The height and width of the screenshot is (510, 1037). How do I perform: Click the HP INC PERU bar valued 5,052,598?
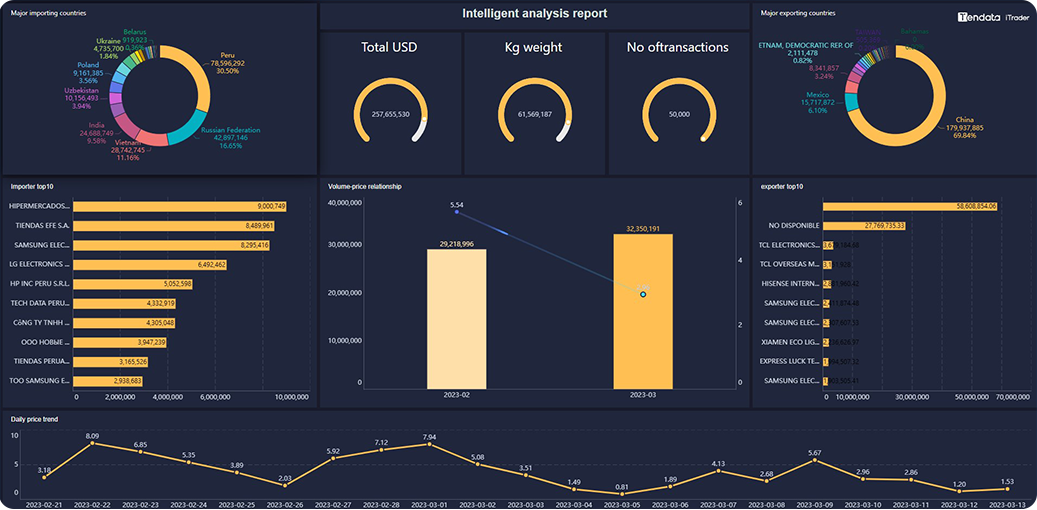pos(133,284)
